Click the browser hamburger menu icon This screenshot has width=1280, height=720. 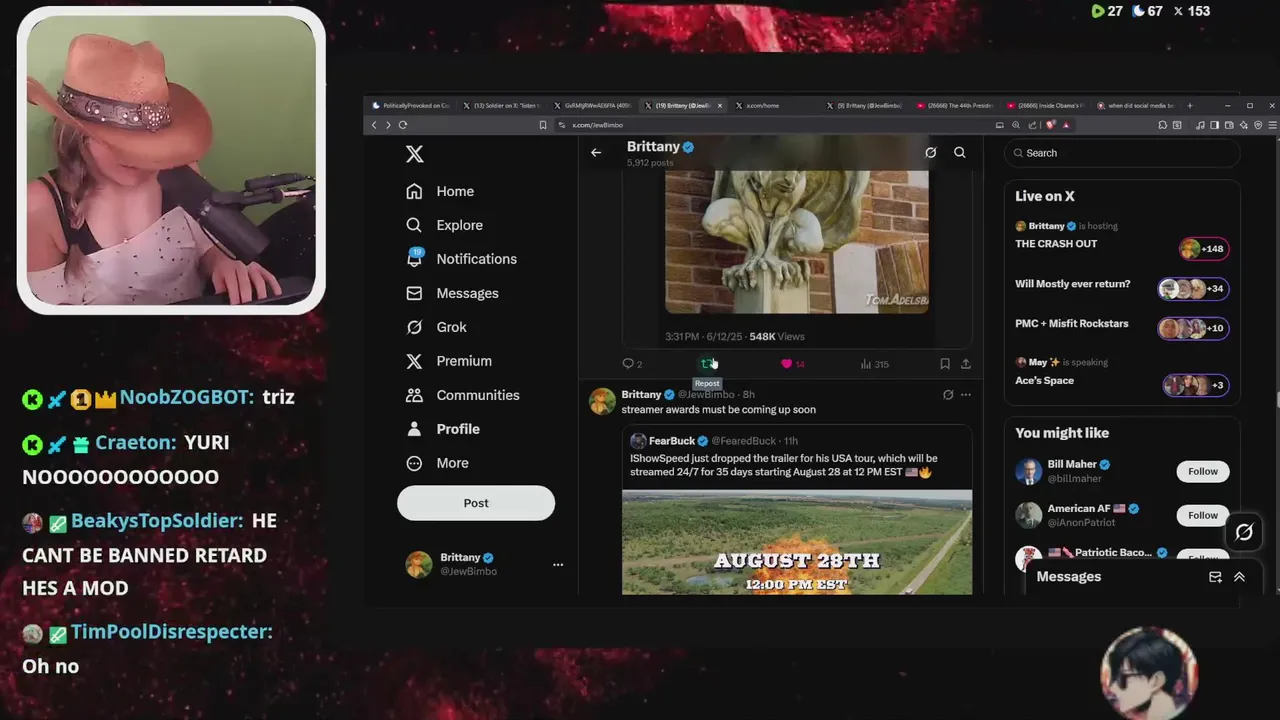click(x=1272, y=125)
